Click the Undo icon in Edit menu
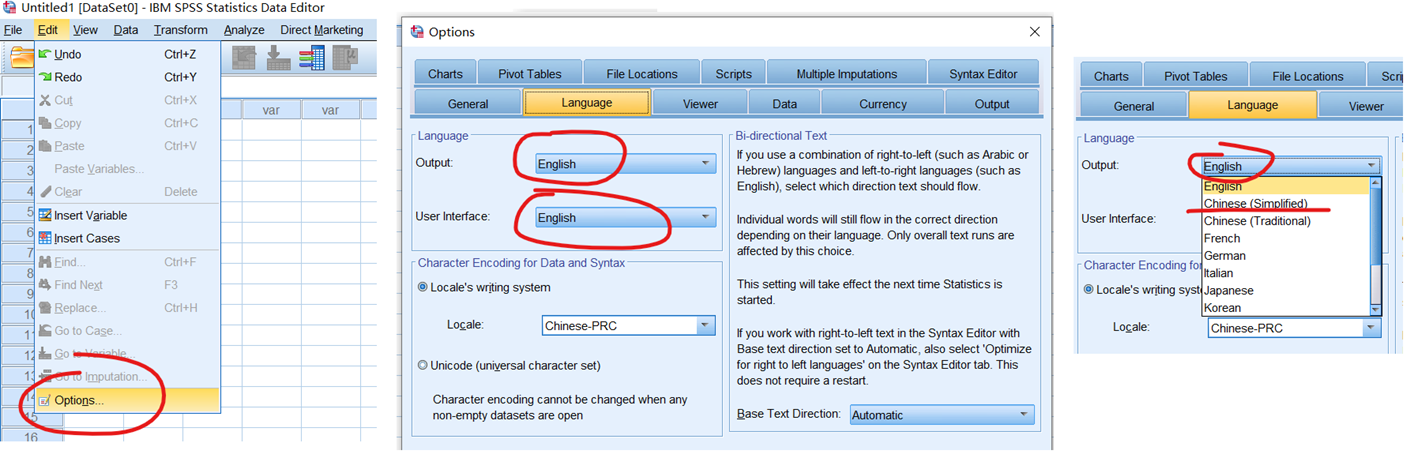This screenshot has width=1418, height=473. (45, 54)
